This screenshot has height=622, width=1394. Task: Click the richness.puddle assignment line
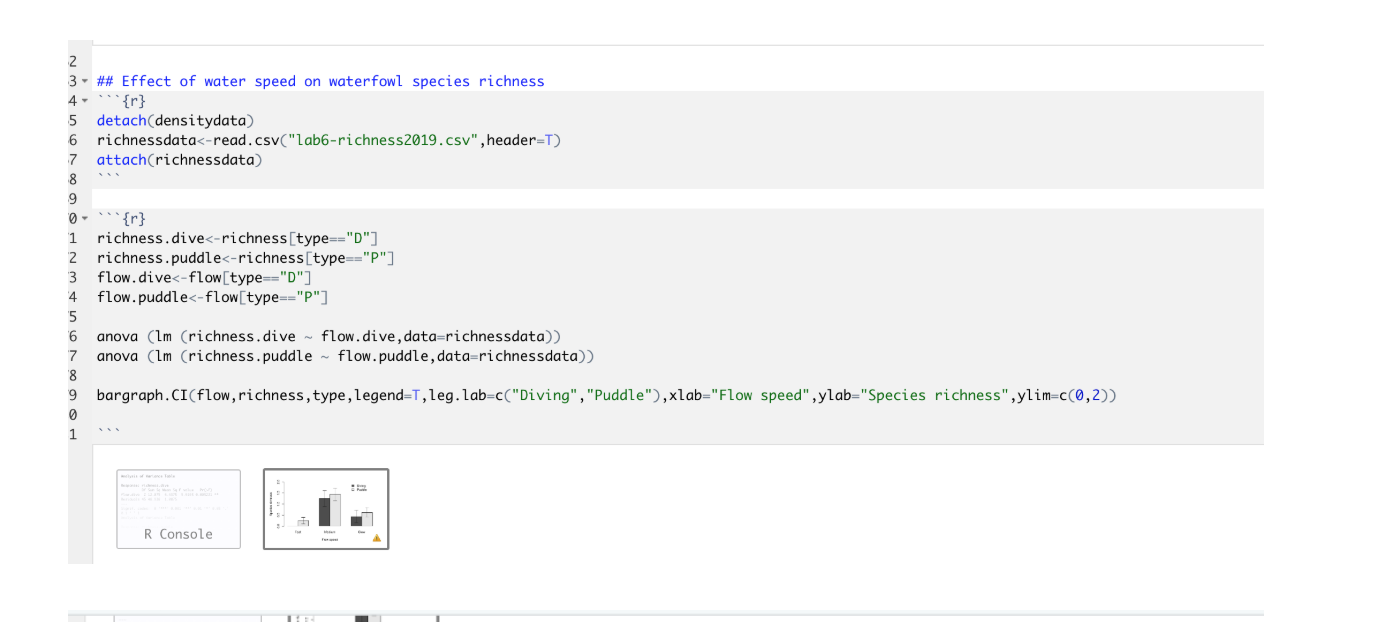coord(246,258)
